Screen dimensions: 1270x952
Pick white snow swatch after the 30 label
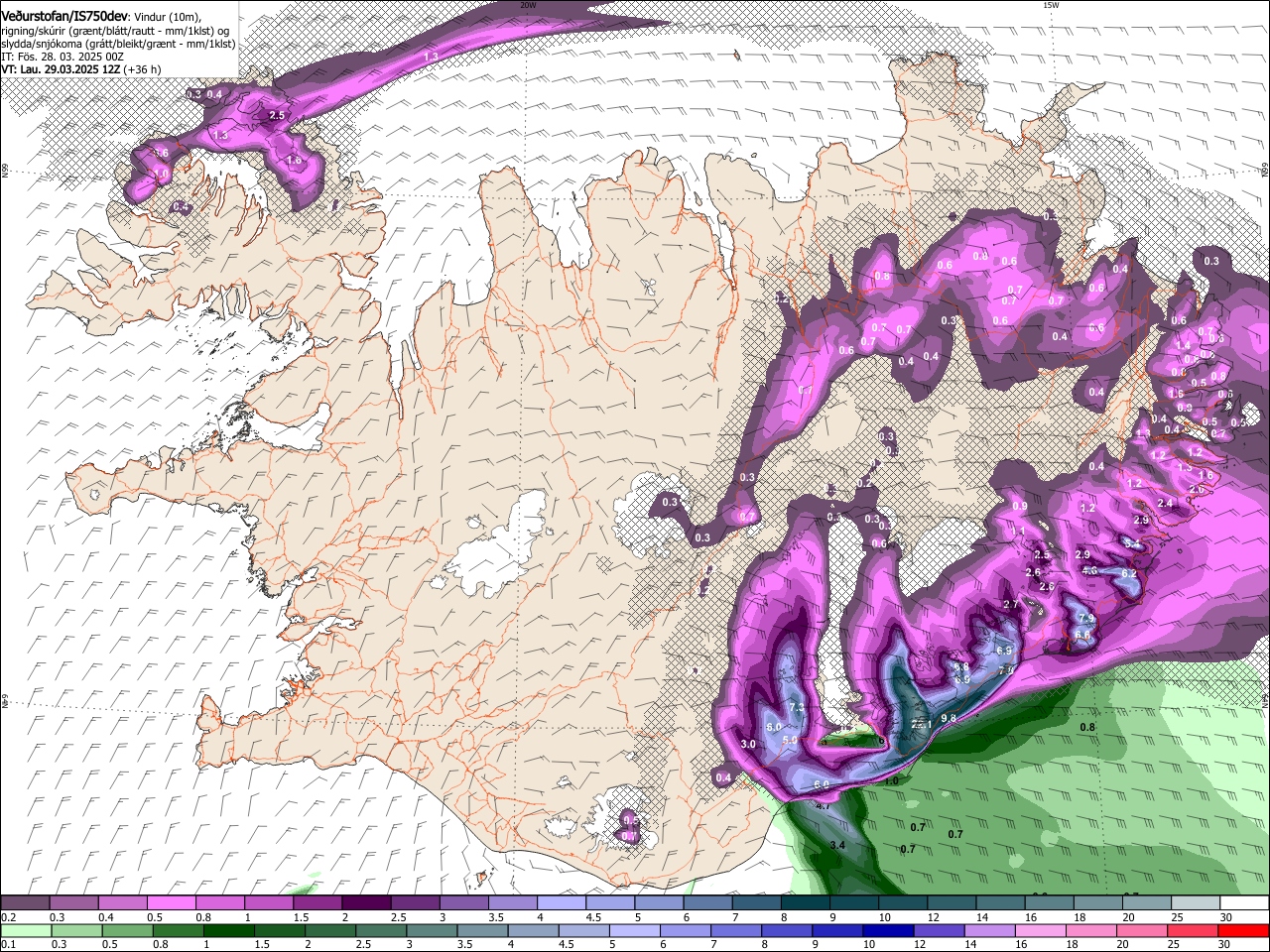[x=1244, y=903]
